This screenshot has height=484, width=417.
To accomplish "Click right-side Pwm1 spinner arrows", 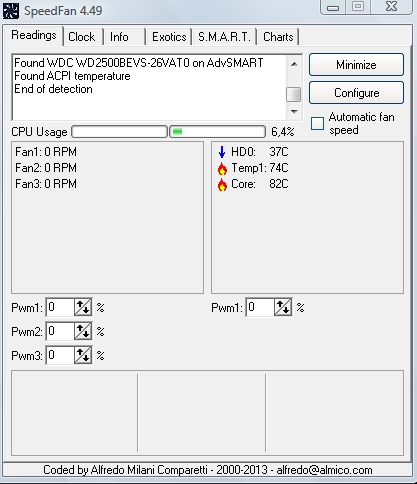I will (x=283, y=307).
